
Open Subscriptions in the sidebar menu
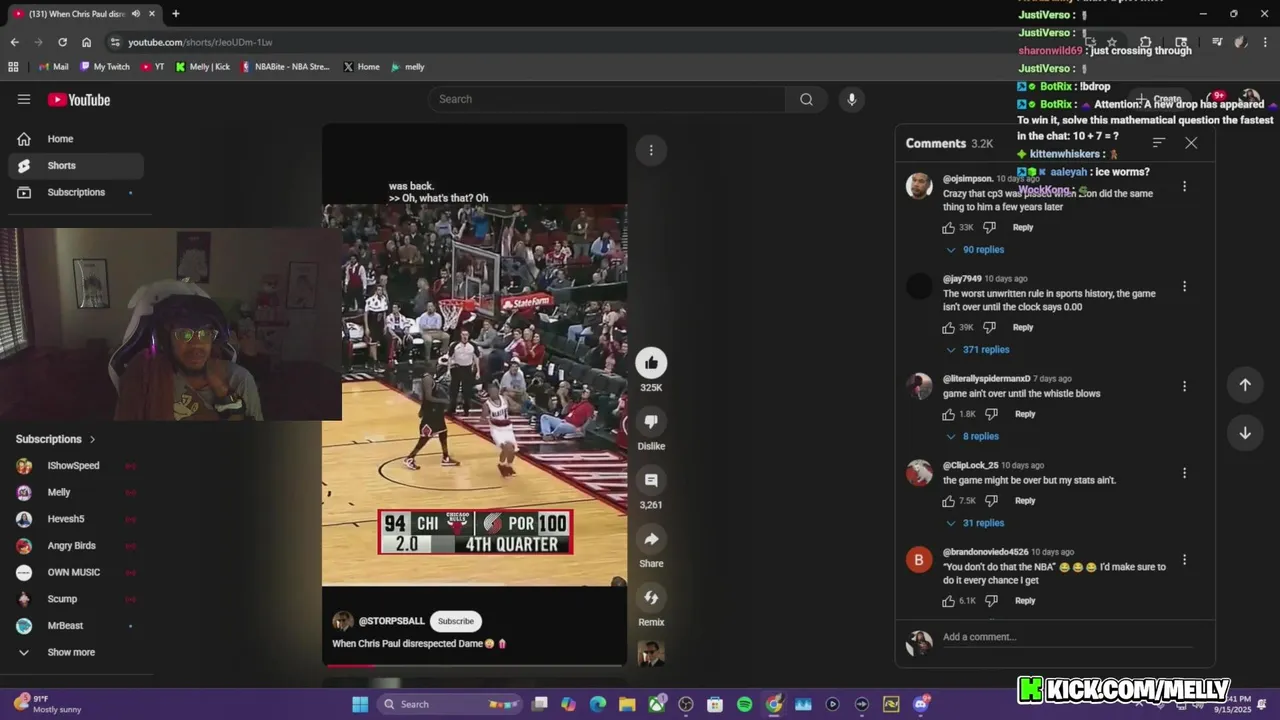(76, 192)
